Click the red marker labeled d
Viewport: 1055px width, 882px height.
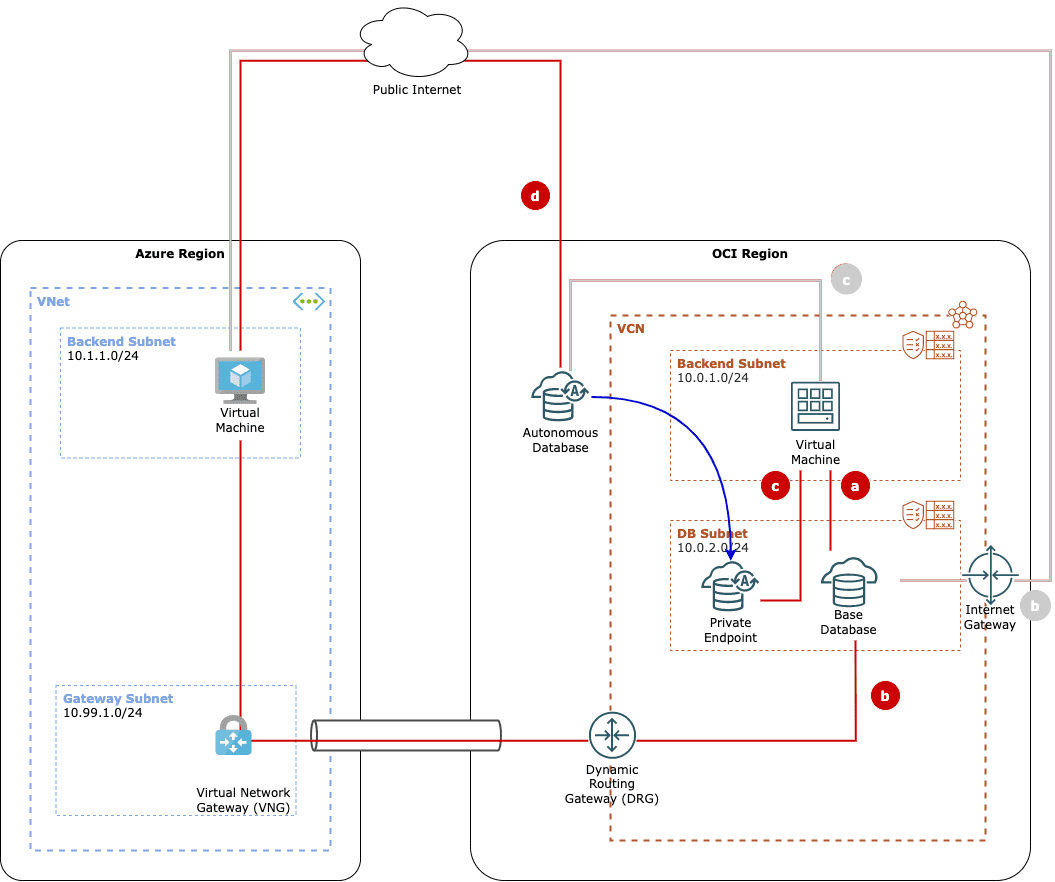tap(536, 196)
